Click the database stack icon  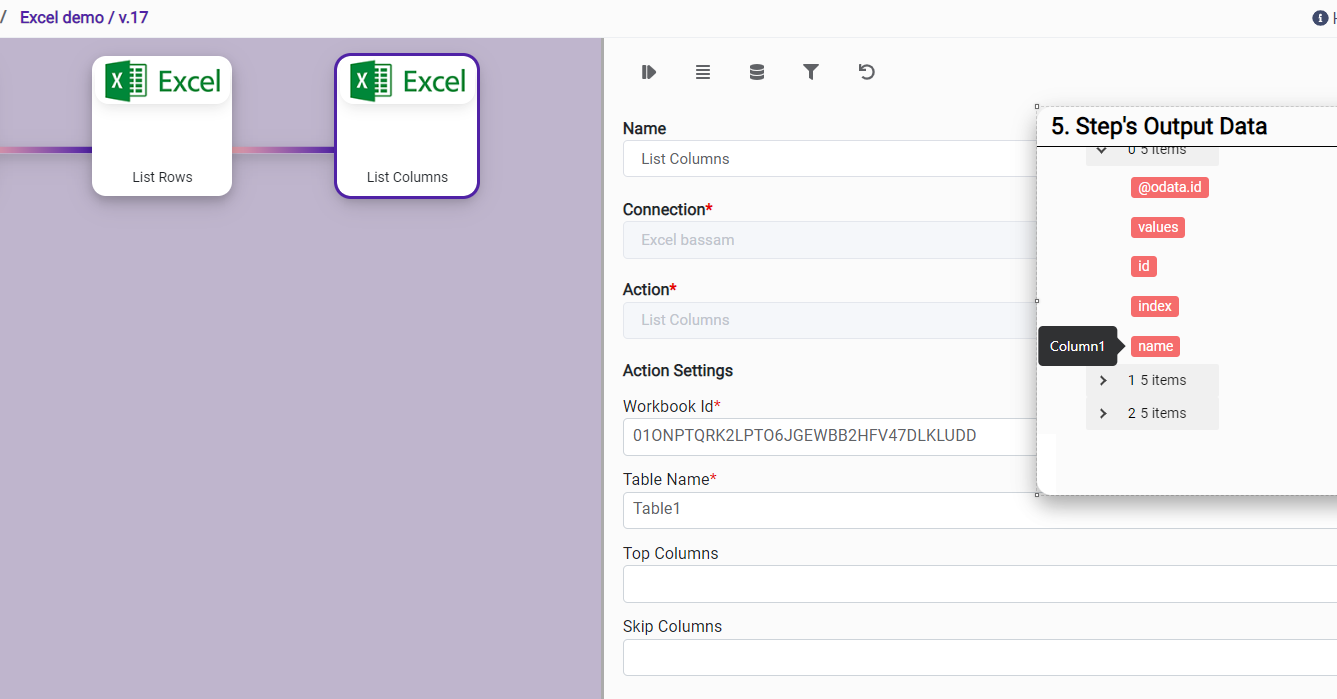pos(757,72)
